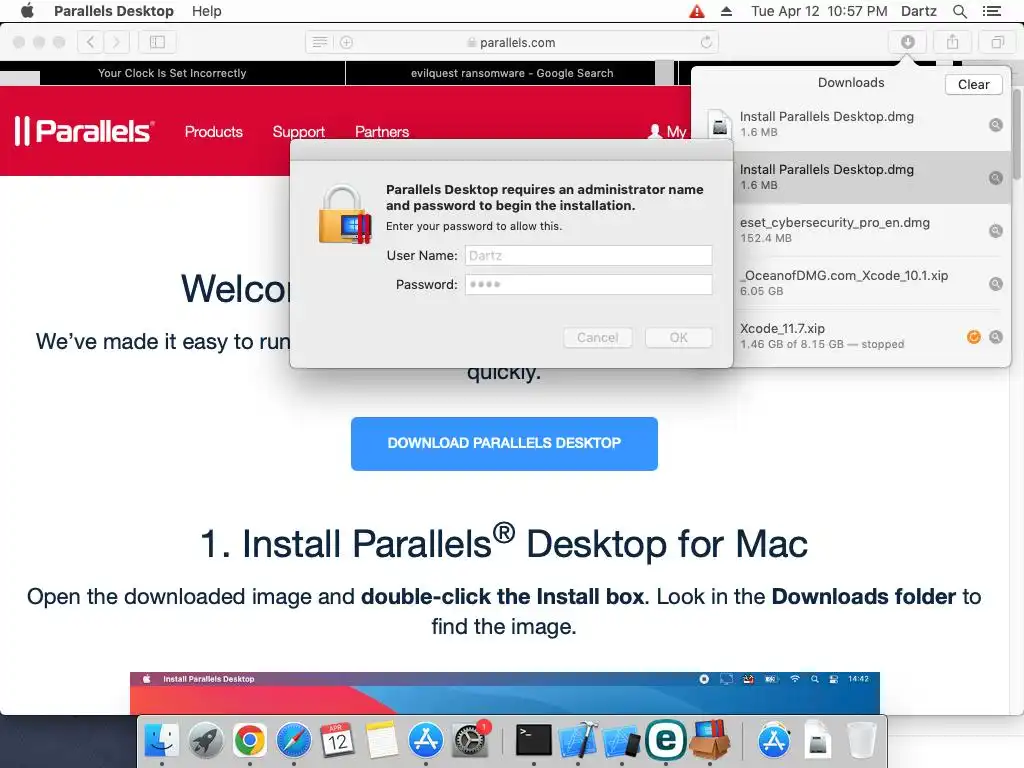Click Download Parallels Desktop button
The height and width of the screenshot is (768, 1024).
click(504, 443)
